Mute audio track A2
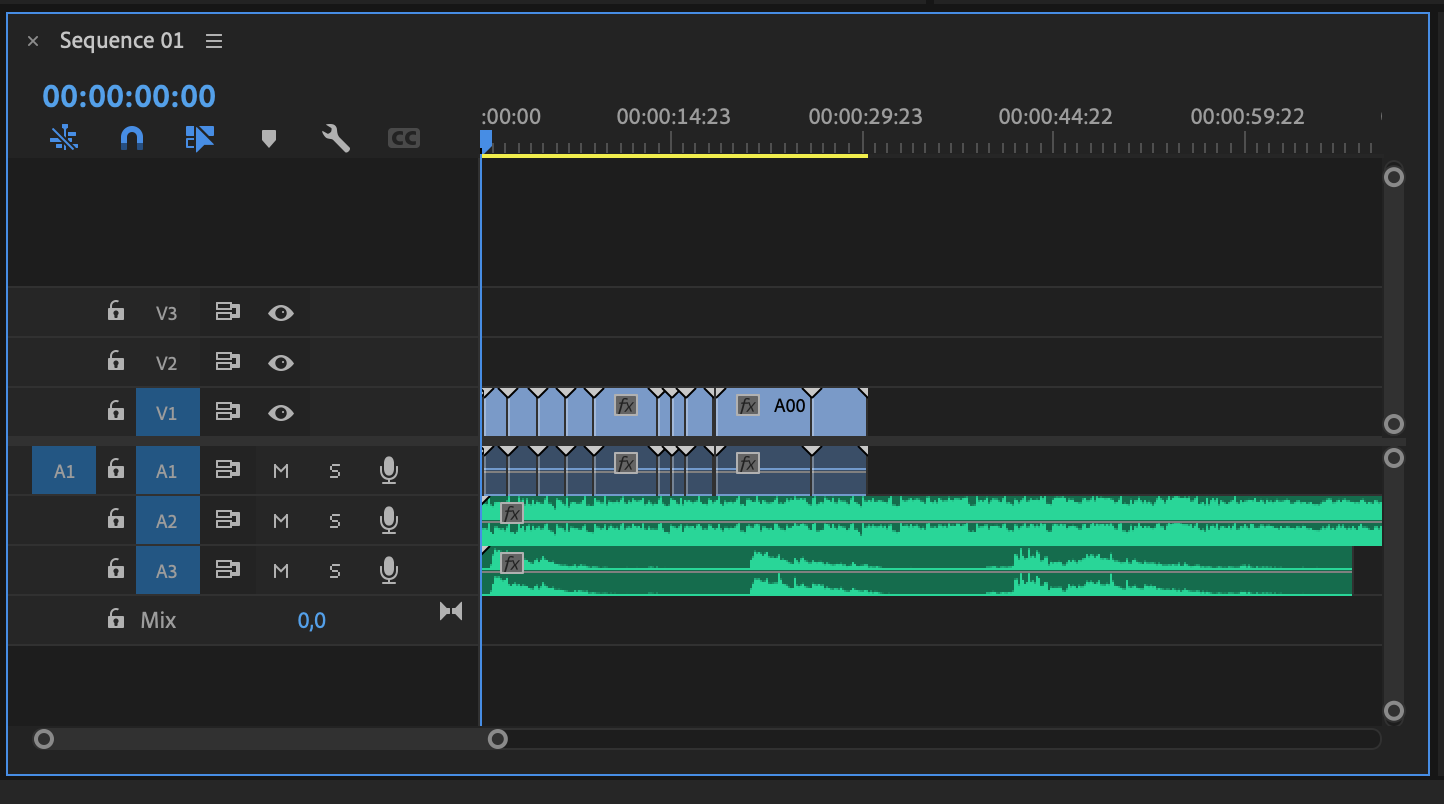The image size is (1444, 804). click(x=281, y=521)
